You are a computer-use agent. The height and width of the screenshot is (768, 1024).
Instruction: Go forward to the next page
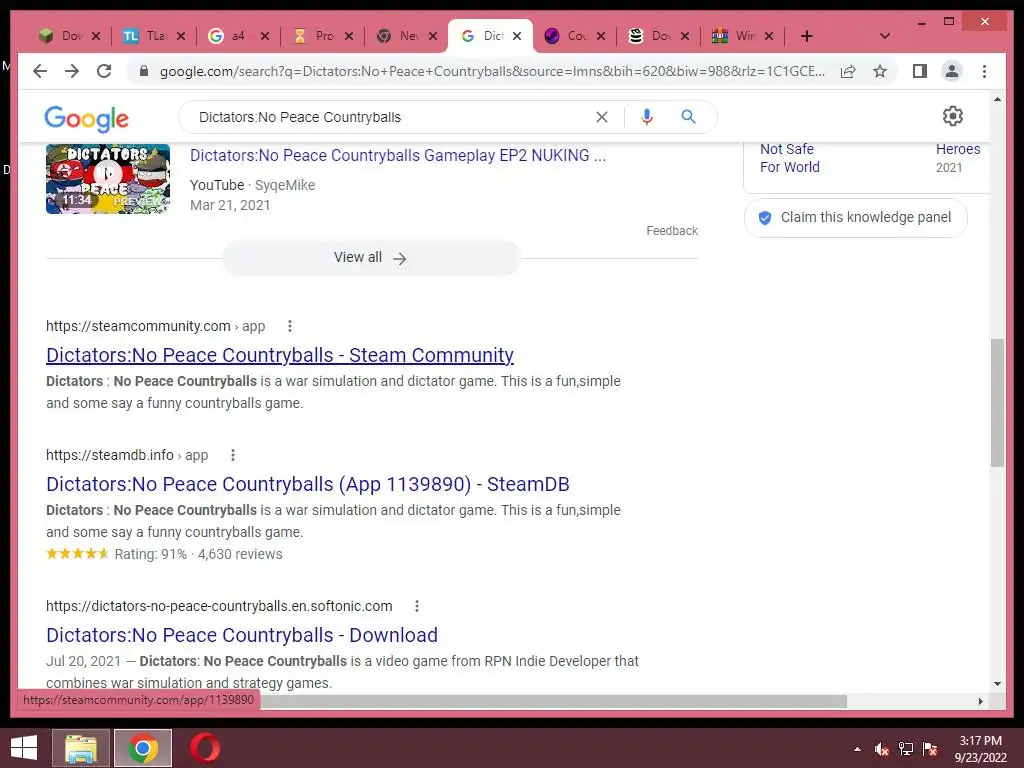72,71
